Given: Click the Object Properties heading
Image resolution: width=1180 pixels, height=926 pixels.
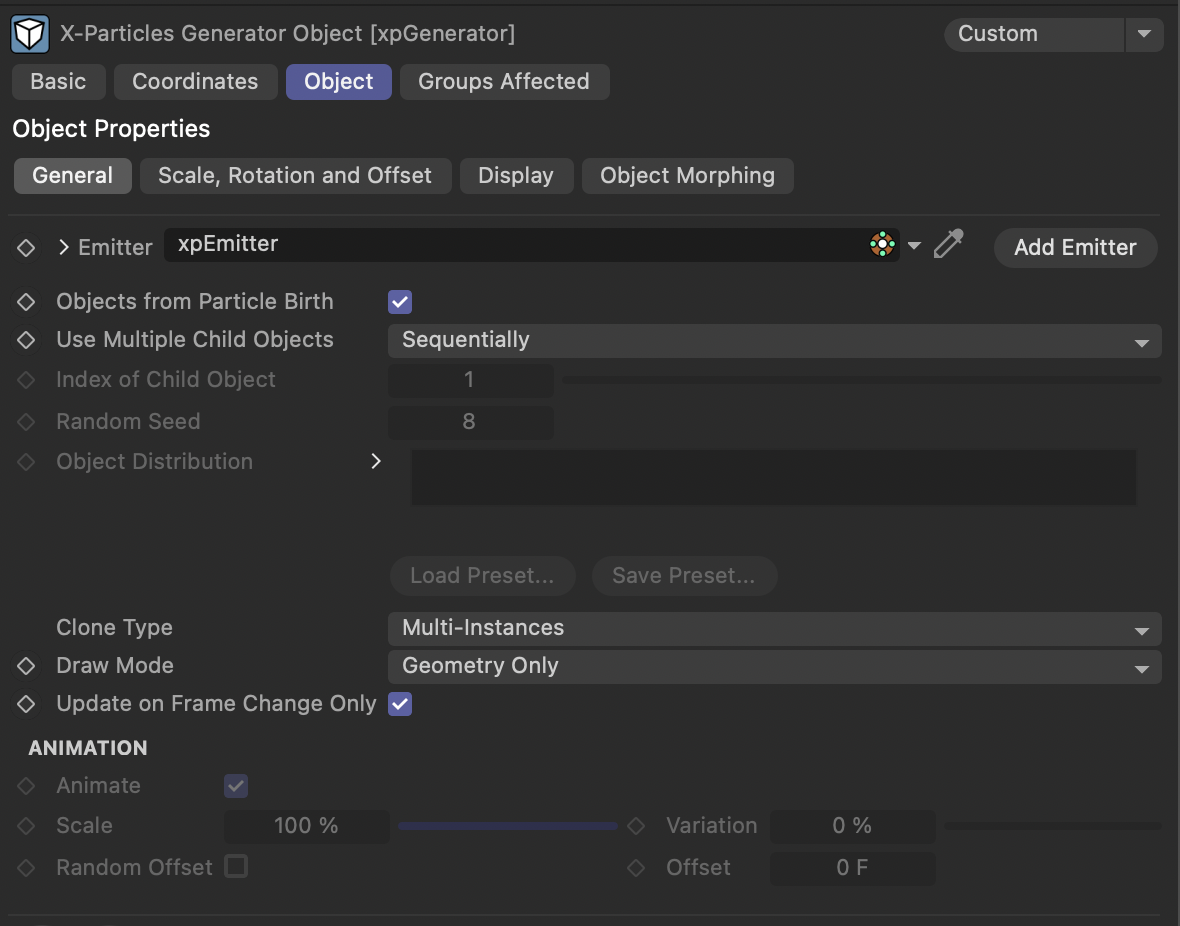Looking at the screenshot, I should coord(111,129).
